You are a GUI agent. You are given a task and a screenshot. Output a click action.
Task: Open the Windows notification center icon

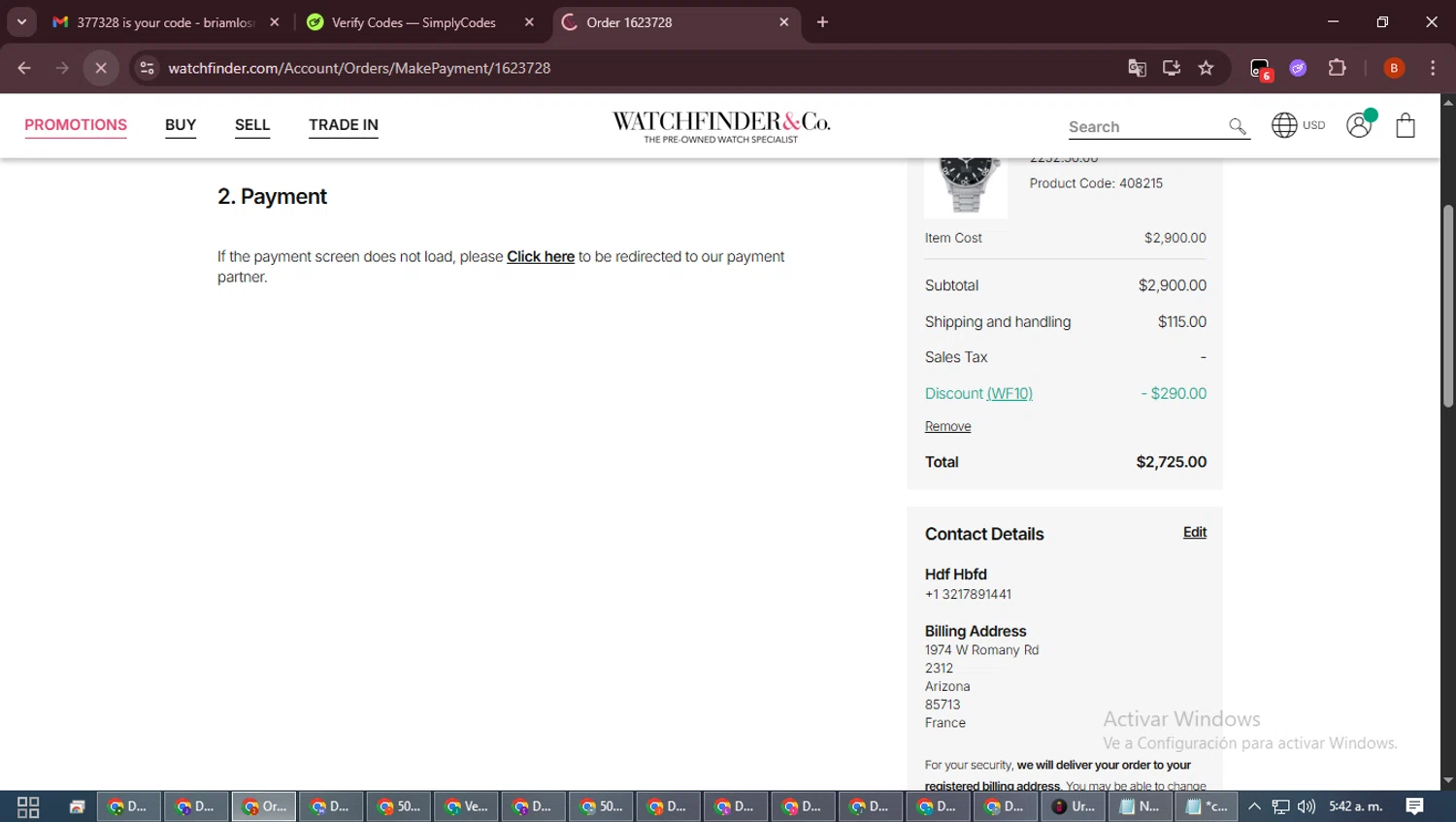1414,806
